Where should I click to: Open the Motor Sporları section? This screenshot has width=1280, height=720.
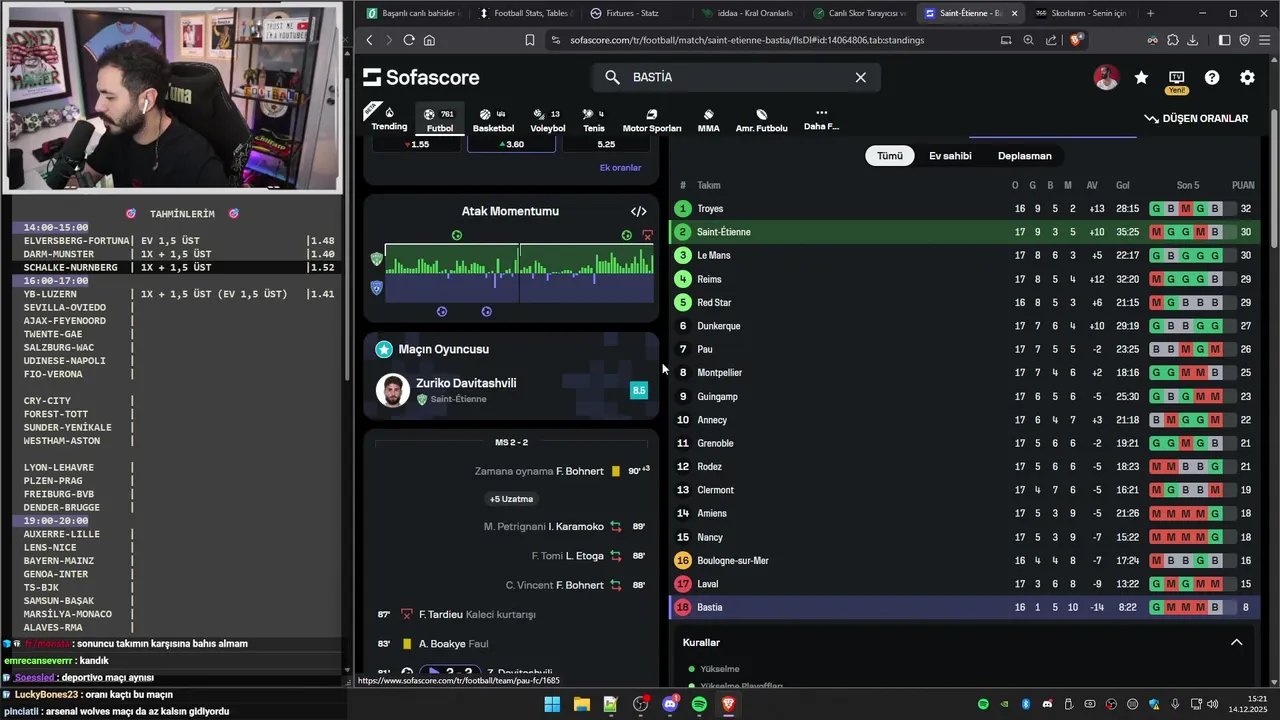(652, 120)
